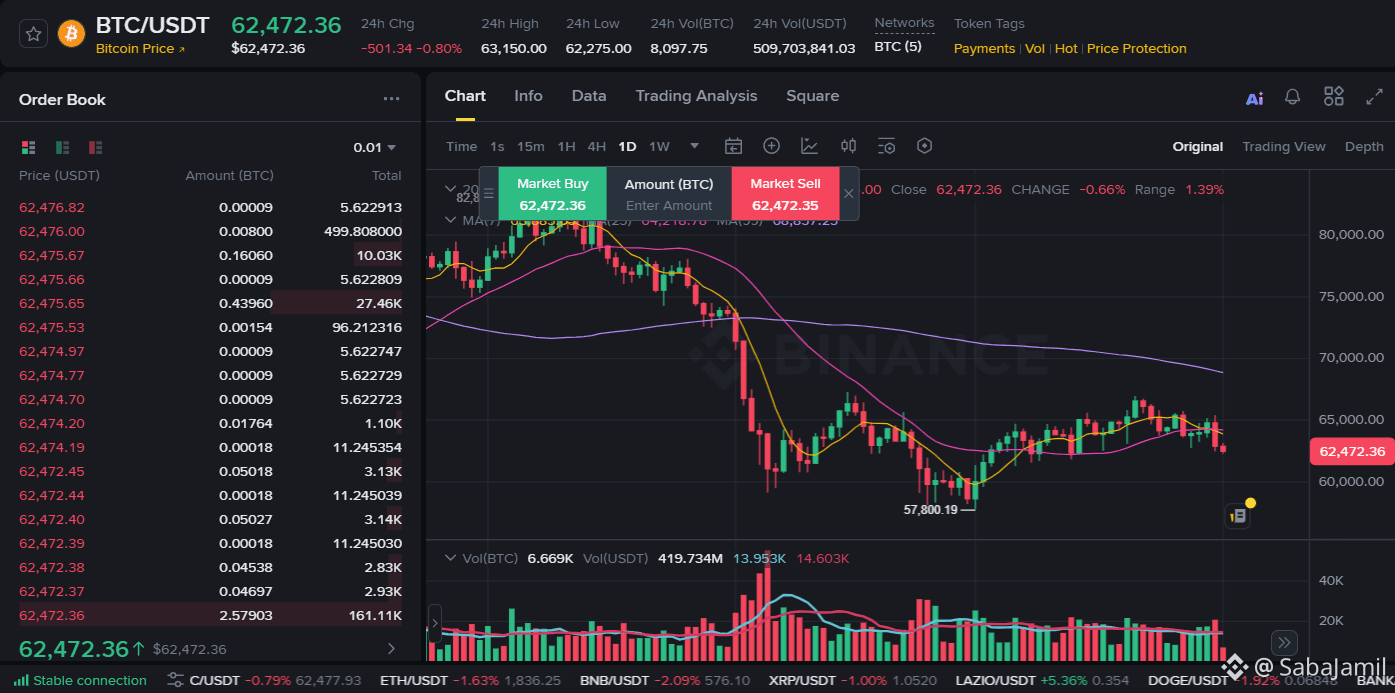Open the Square tab
The image size is (1395, 693).
coord(812,96)
